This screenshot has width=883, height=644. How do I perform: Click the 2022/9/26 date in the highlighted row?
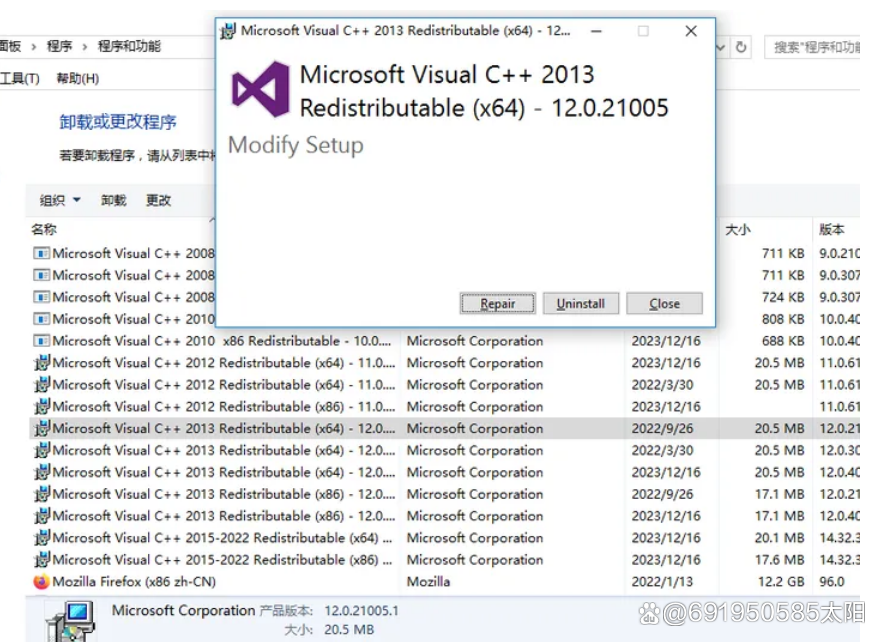pyautogui.click(x=662, y=428)
